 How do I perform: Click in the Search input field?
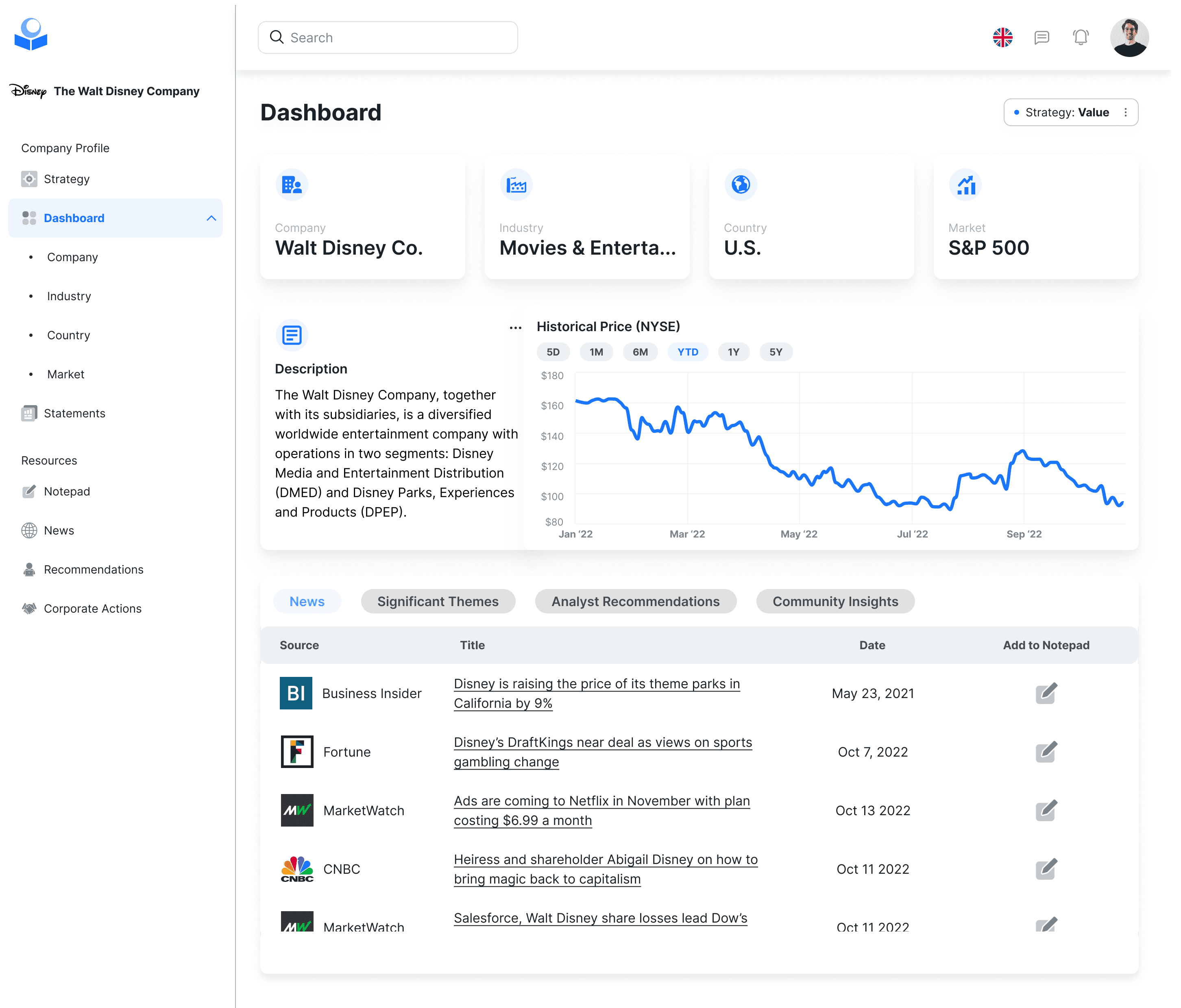pos(388,38)
